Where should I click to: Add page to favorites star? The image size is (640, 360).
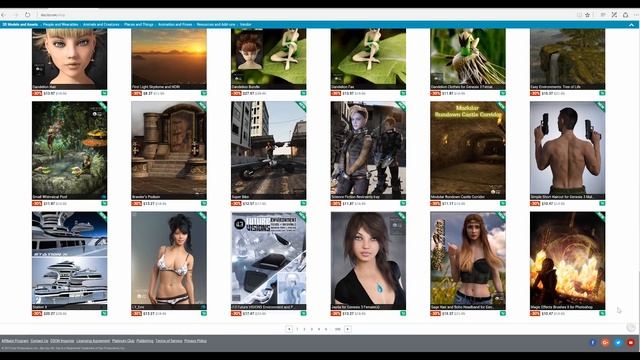tap(588, 15)
